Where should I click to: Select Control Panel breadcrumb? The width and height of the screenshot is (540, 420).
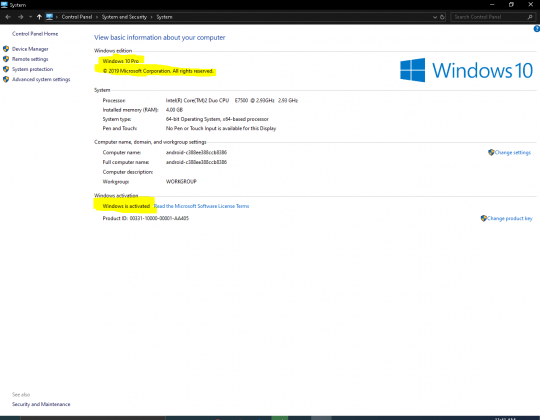click(77, 17)
